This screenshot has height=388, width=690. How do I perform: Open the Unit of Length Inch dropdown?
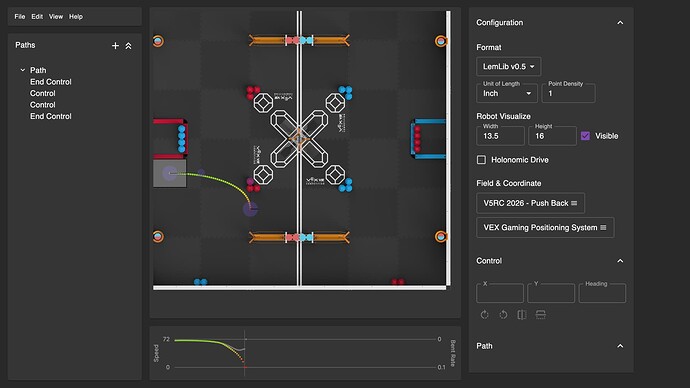(x=507, y=93)
